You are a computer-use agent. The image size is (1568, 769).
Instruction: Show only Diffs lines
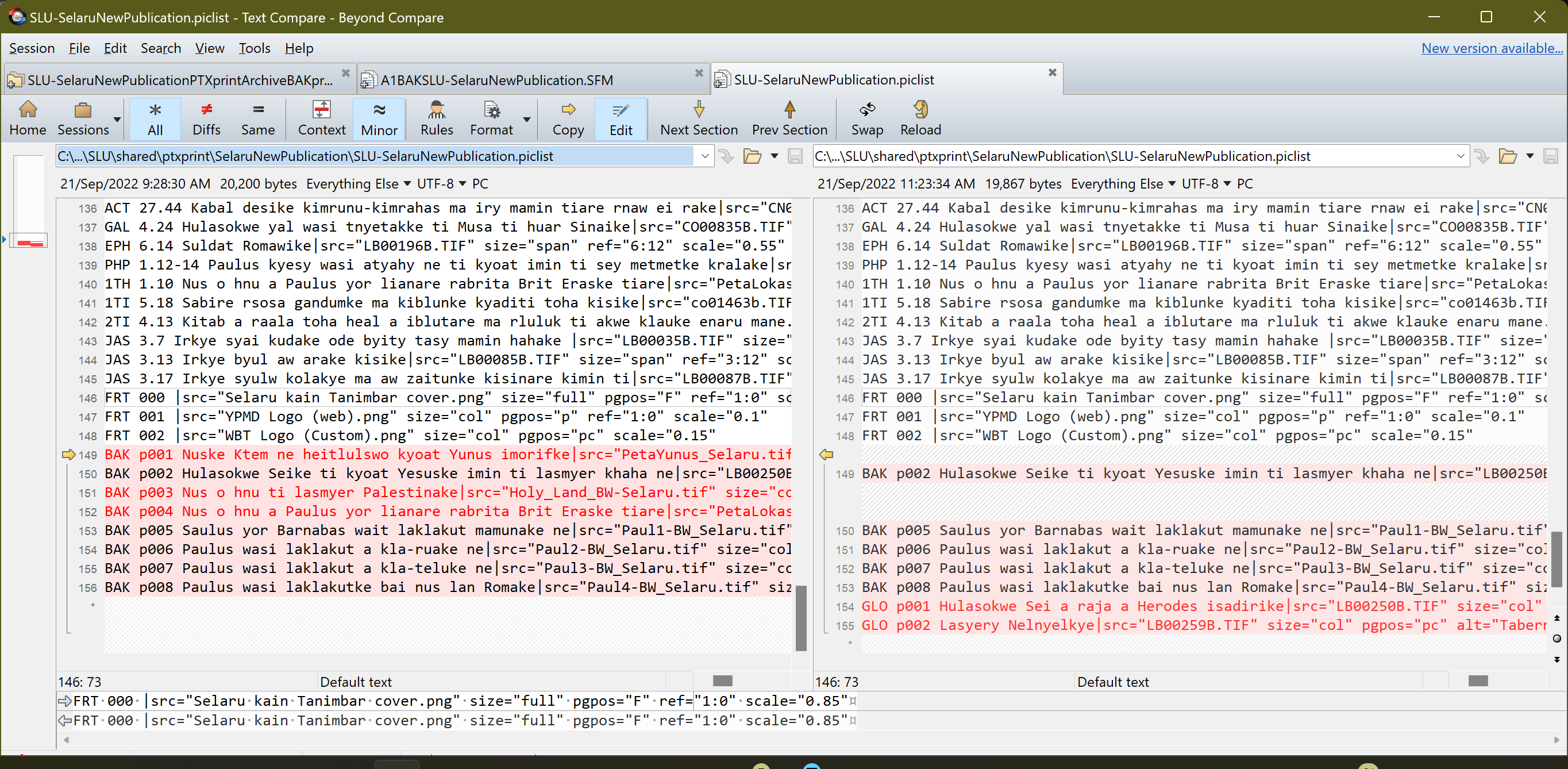206,119
